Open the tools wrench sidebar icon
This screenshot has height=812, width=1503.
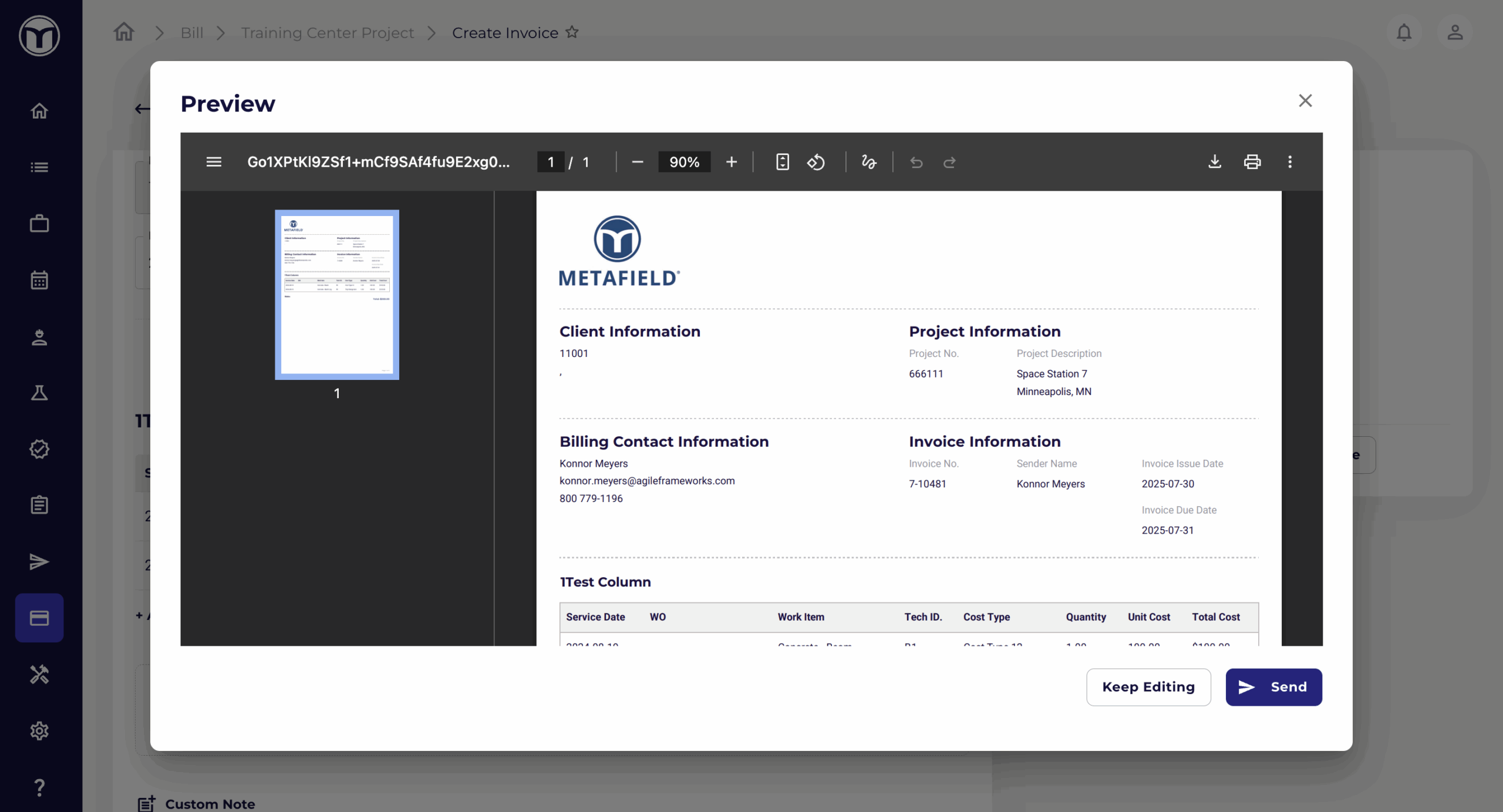click(x=39, y=674)
